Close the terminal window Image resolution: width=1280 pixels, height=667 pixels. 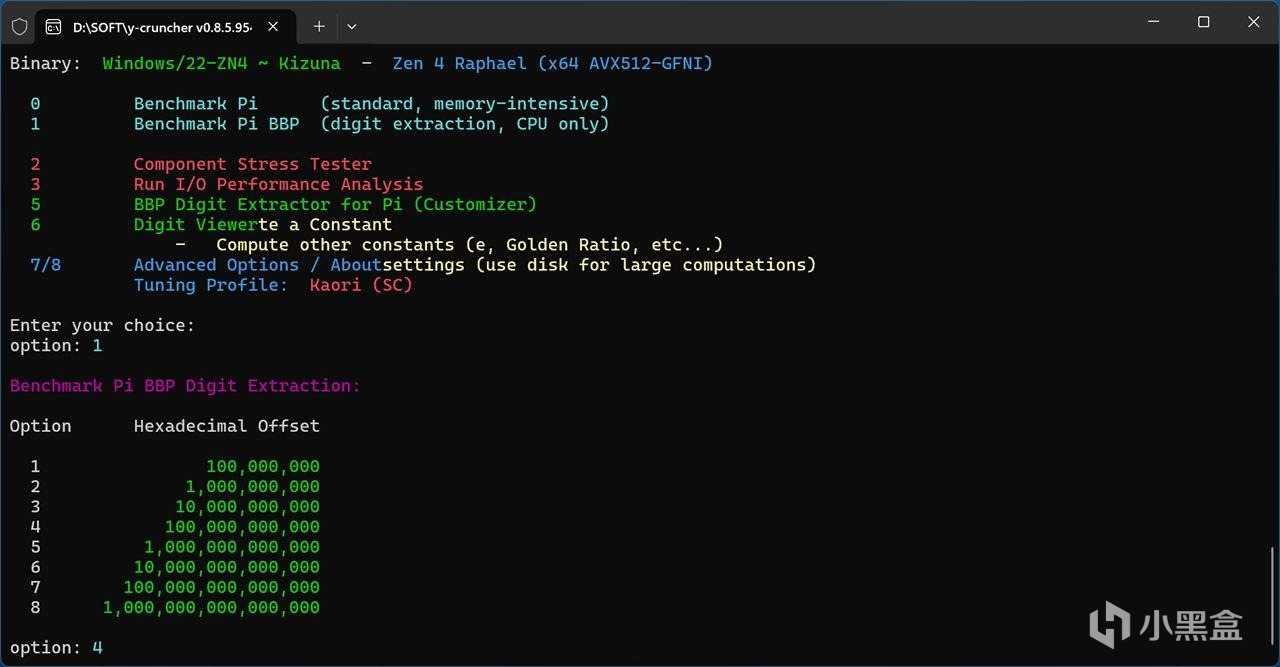1254,22
